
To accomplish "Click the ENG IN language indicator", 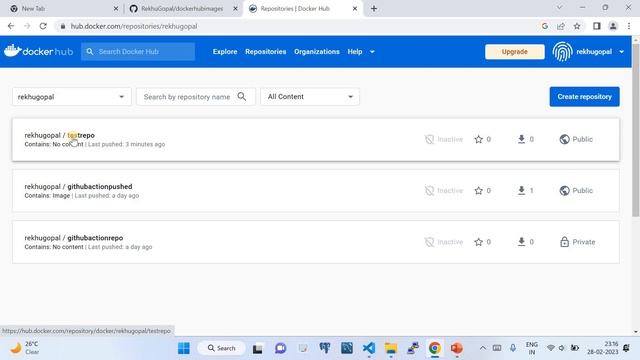I will pos(531,348).
